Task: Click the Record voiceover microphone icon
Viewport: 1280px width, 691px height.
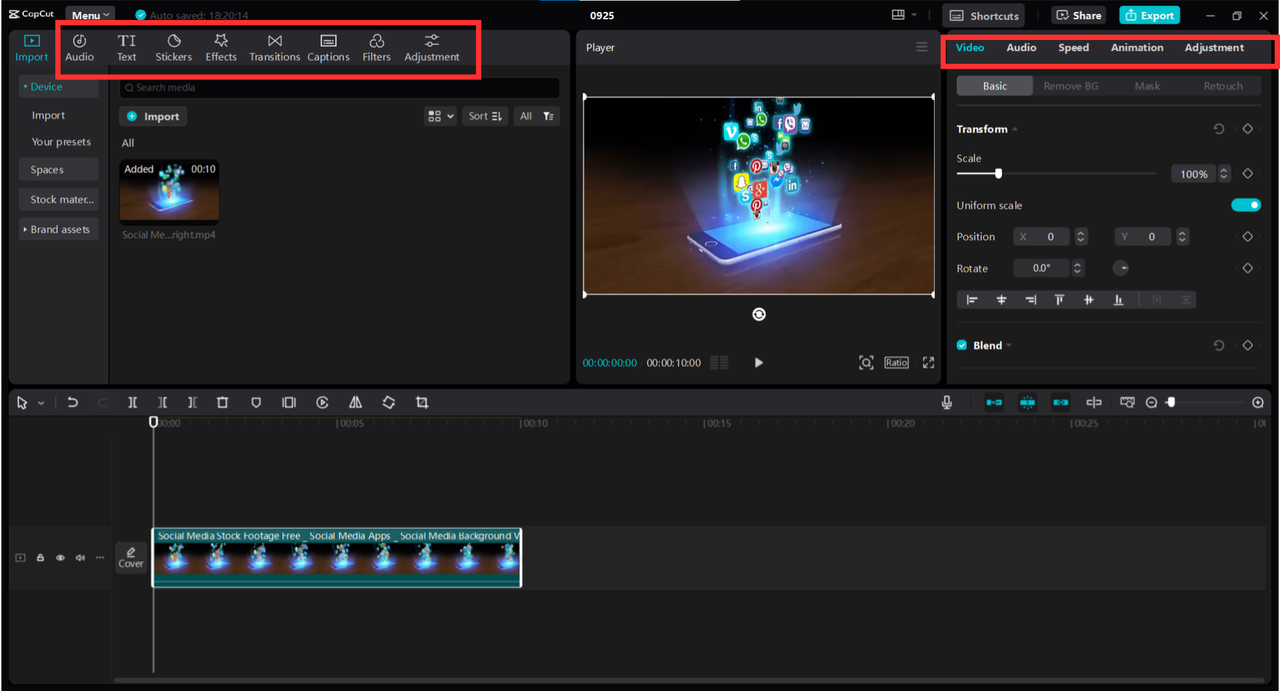Action: tap(946, 402)
